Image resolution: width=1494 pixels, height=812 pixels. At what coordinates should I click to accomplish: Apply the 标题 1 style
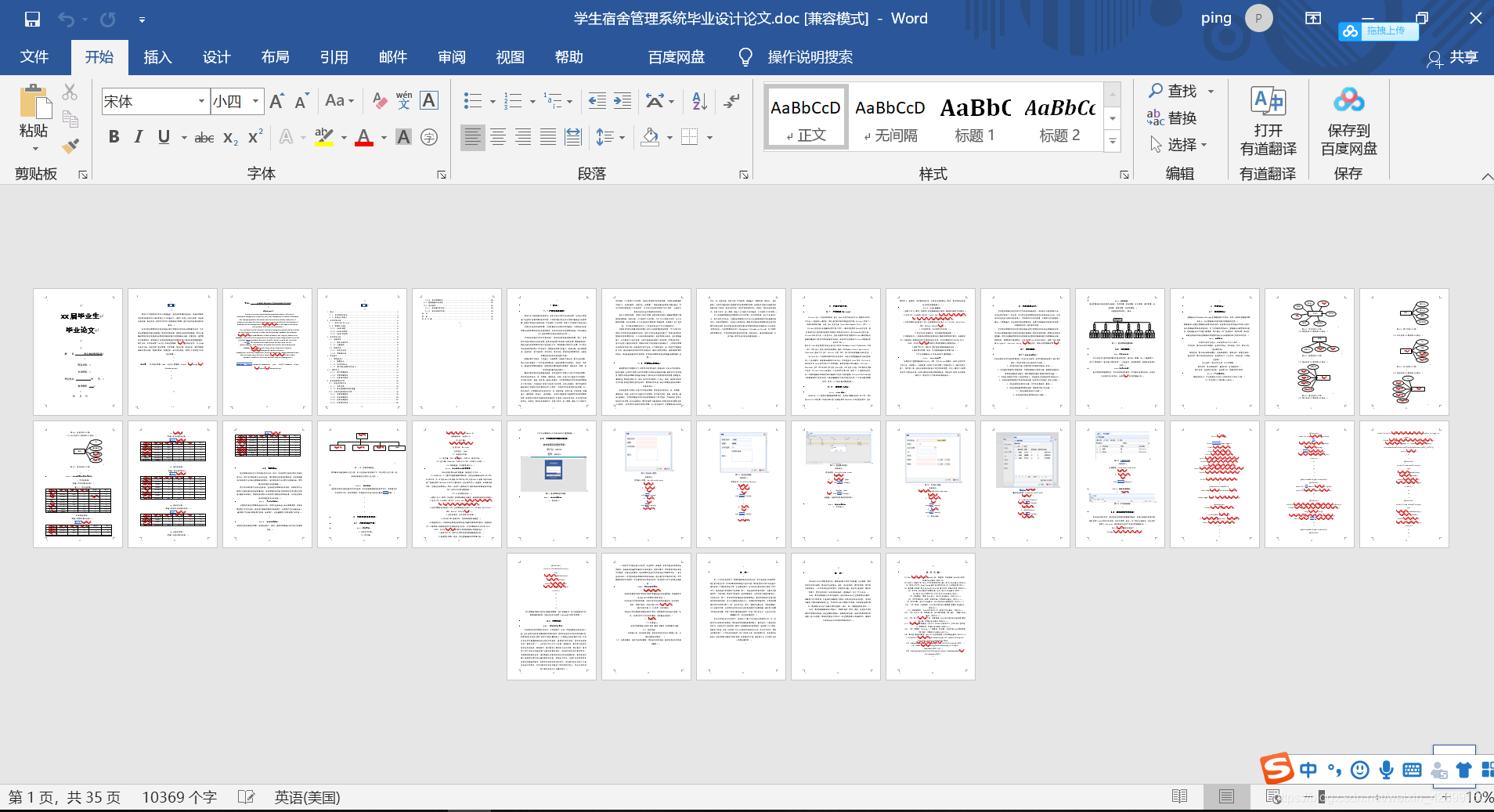(975, 117)
